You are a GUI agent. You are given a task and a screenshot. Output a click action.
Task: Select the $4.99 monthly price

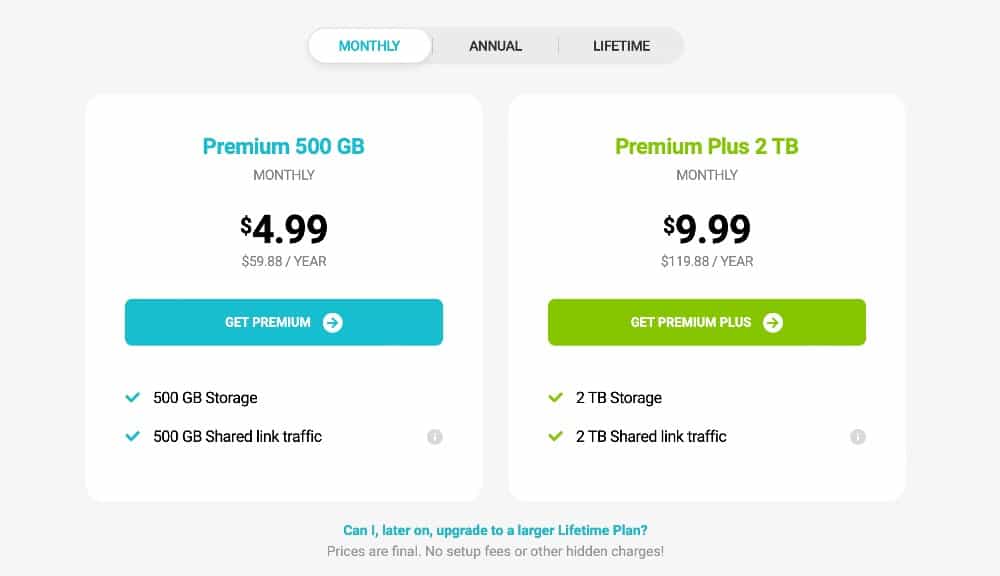point(284,229)
